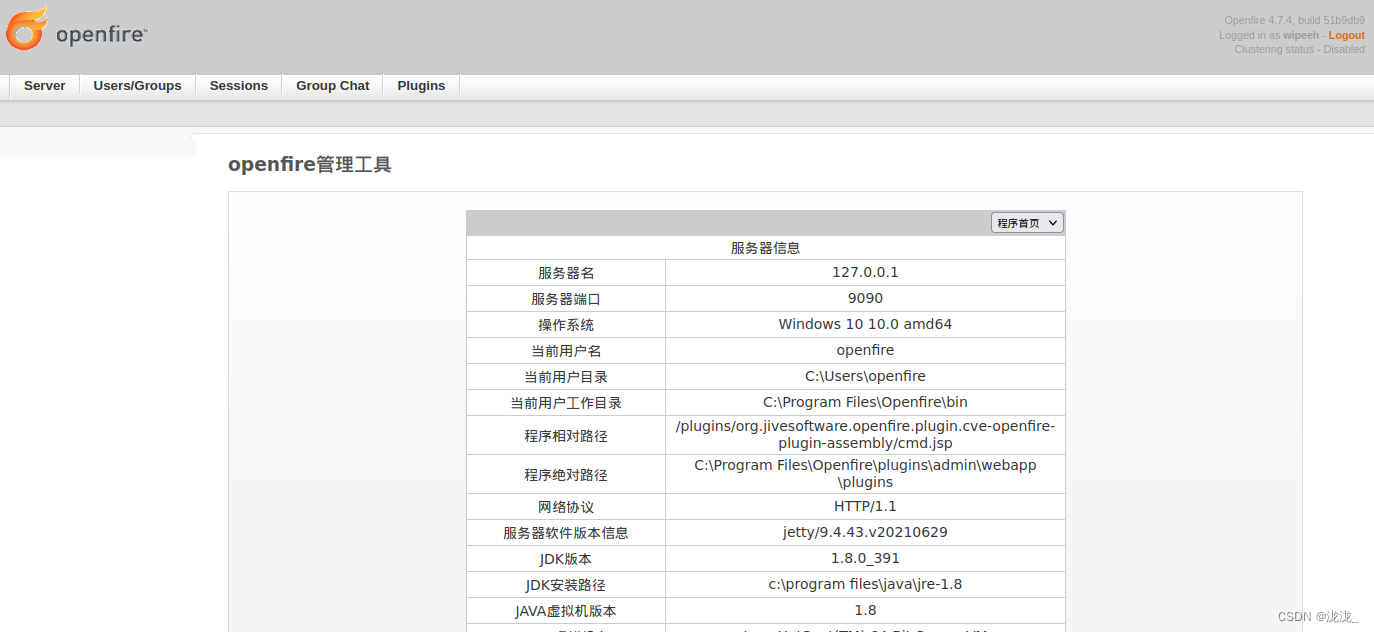Screen dimensions: 1374x632
Task: Click the 服务器端口 label
Action: [x=566, y=299]
